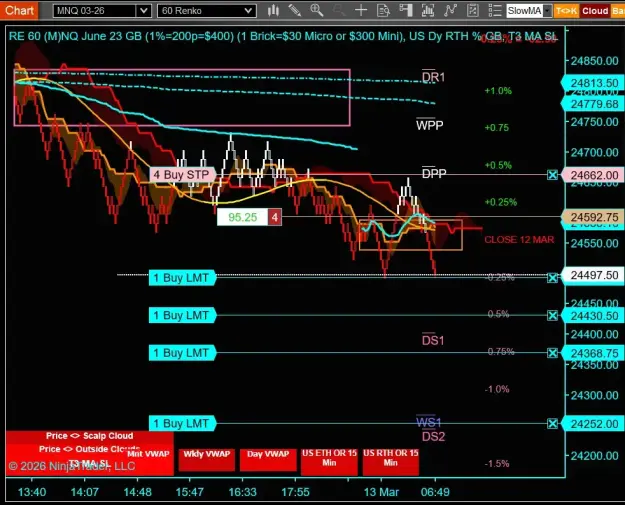Cancel the 24368.75 Buy LMT order X
Screen dimensions: 625x505
552,353
